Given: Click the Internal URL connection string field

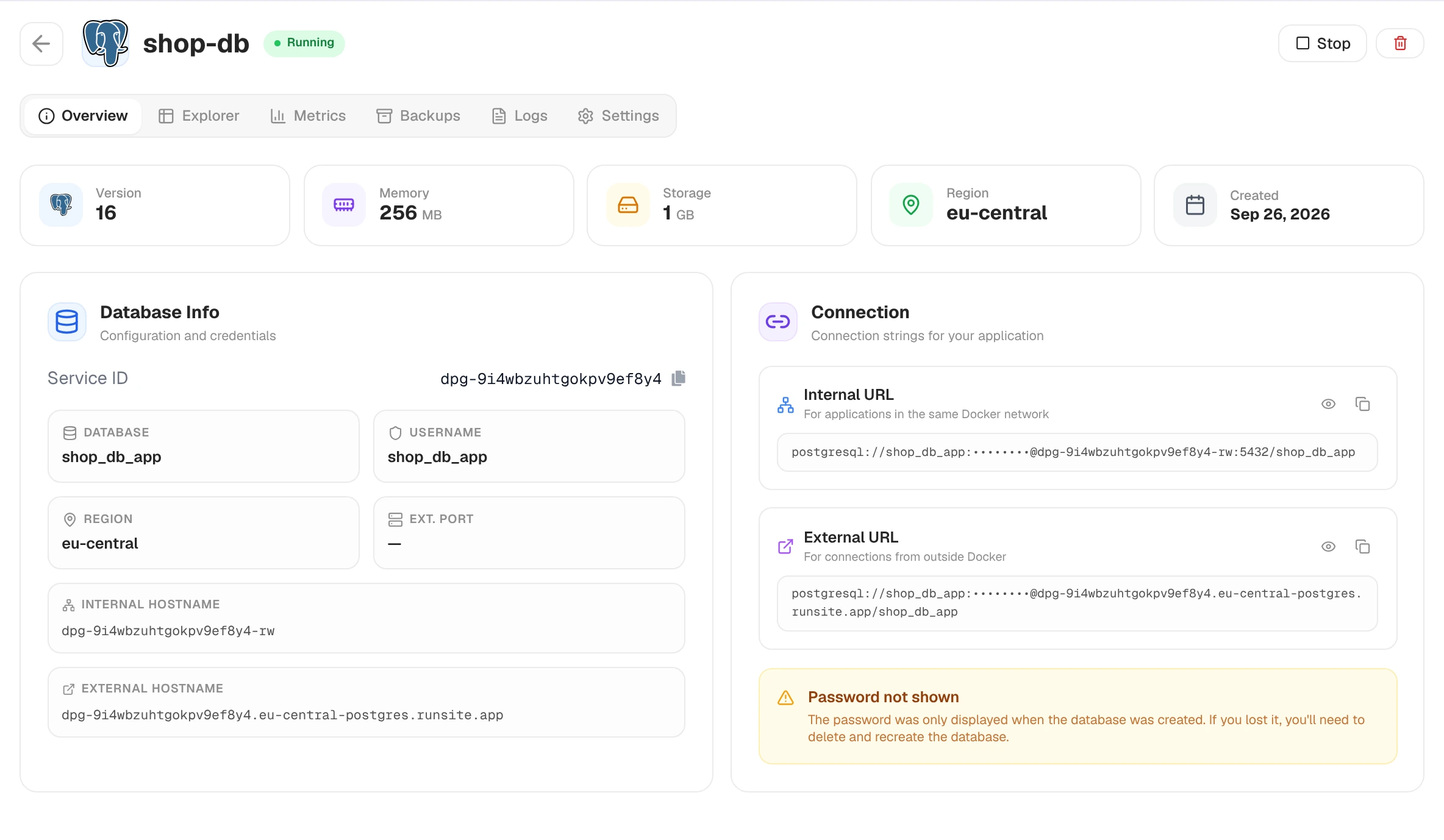Looking at the screenshot, I should 1077,452.
